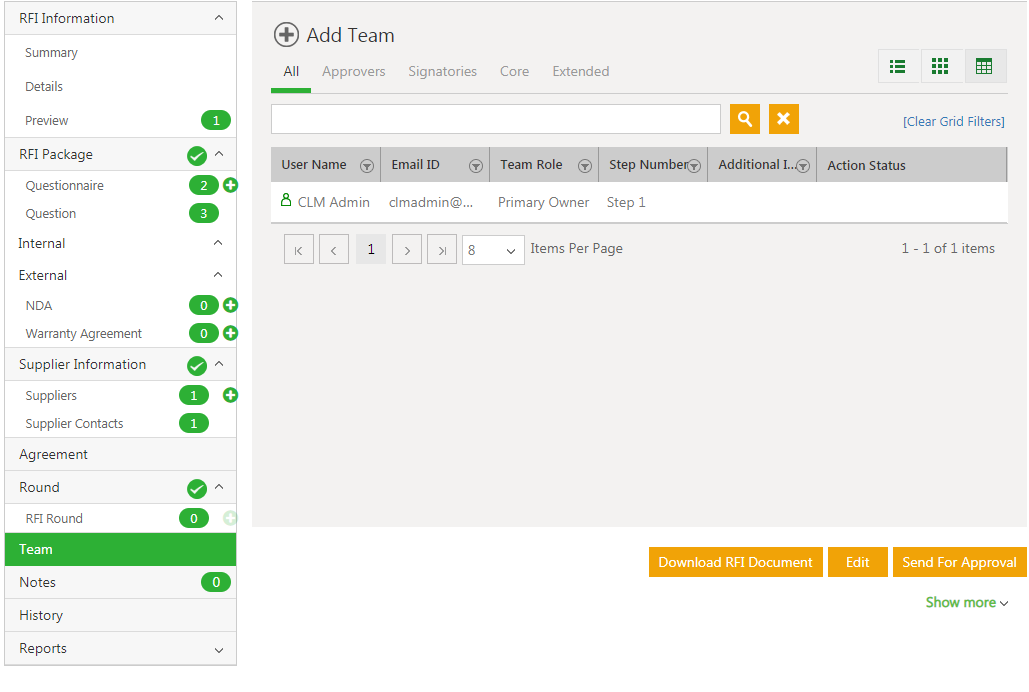Click the Add Team plus icon
The height and width of the screenshot is (692, 1029).
[286, 35]
